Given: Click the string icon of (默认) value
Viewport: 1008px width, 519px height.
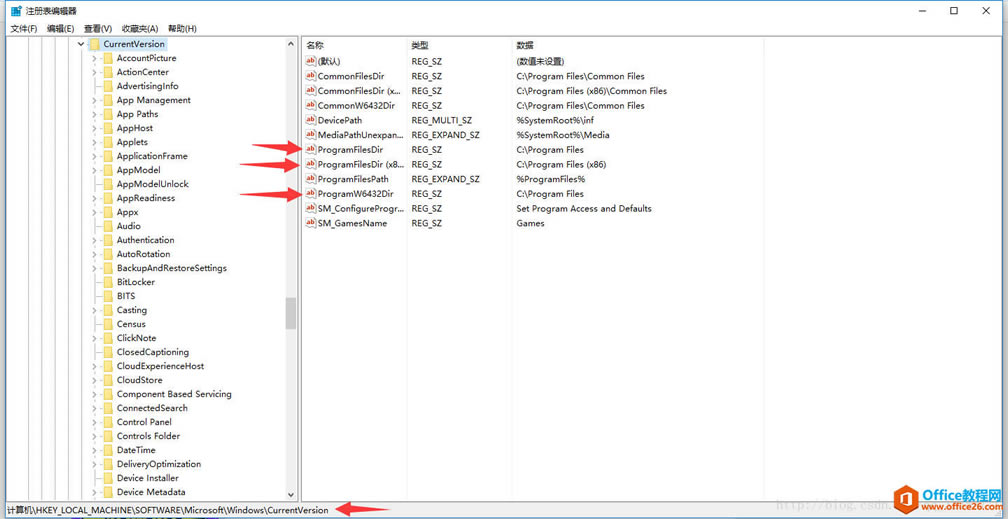Looking at the screenshot, I should [x=311, y=61].
